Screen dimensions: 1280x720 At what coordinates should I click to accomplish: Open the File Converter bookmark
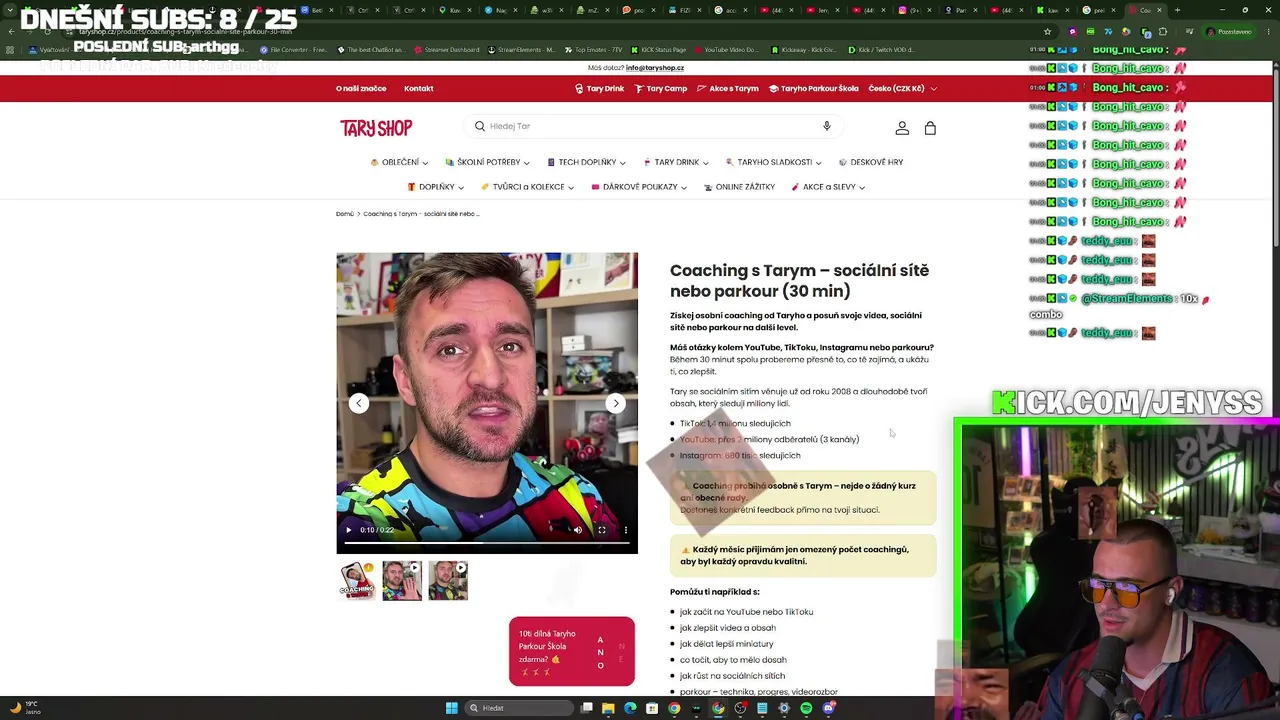click(x=294, y=50)
